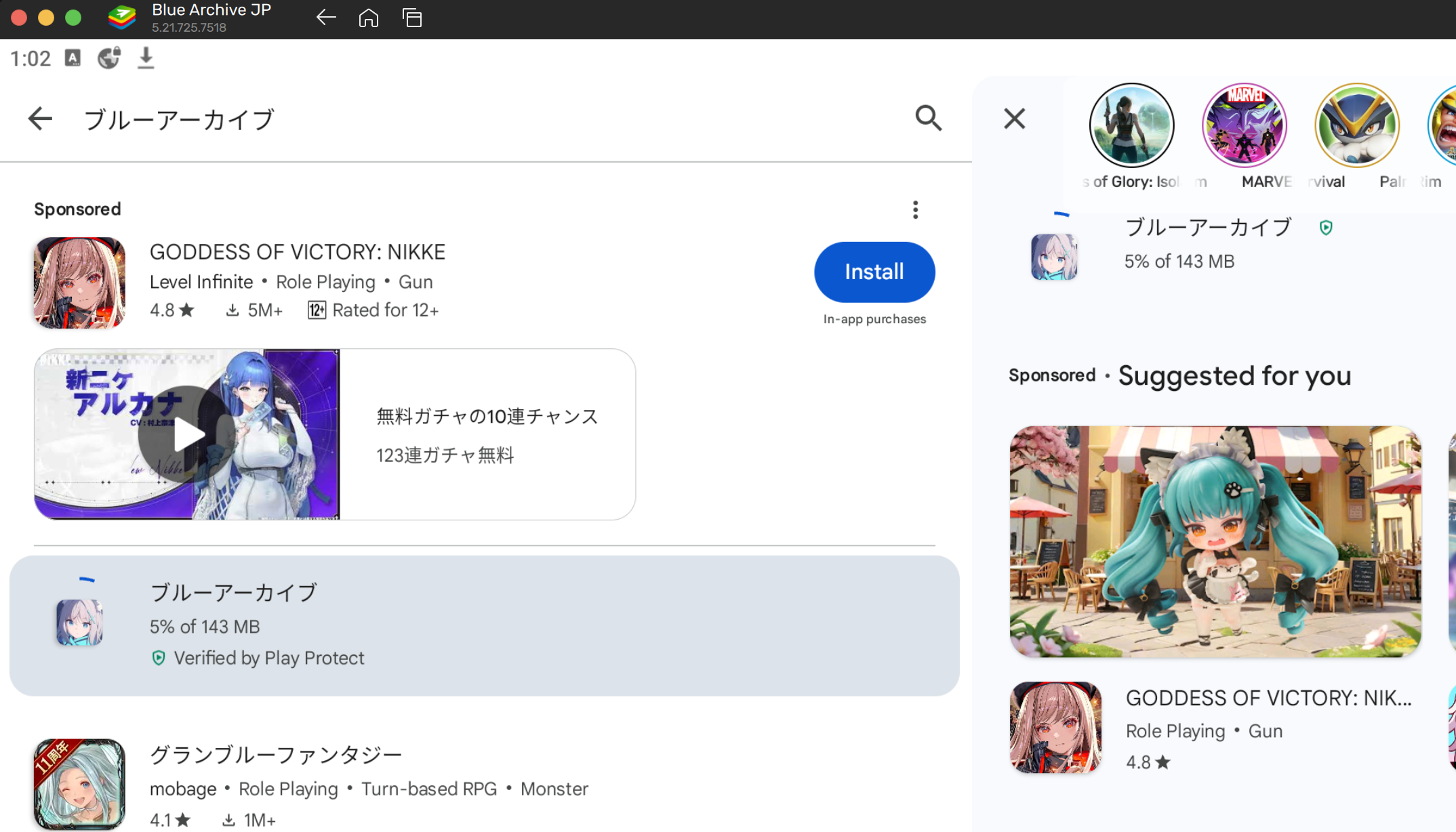This screenshot has height=832, width=1456.
Task: Click the BlueStacks back arrow in the title bar
Action: (x=326, y=18)
